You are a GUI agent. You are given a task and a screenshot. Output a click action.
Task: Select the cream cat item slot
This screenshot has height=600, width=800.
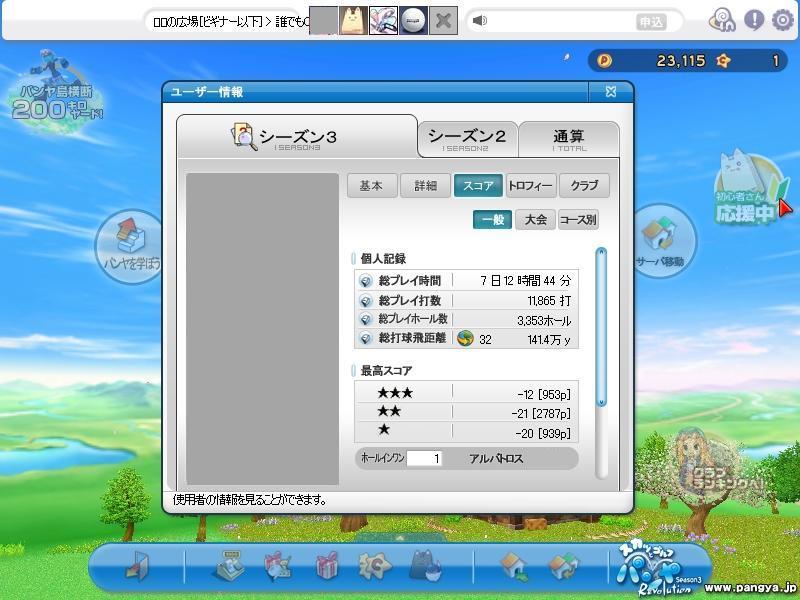pos(353,20)
